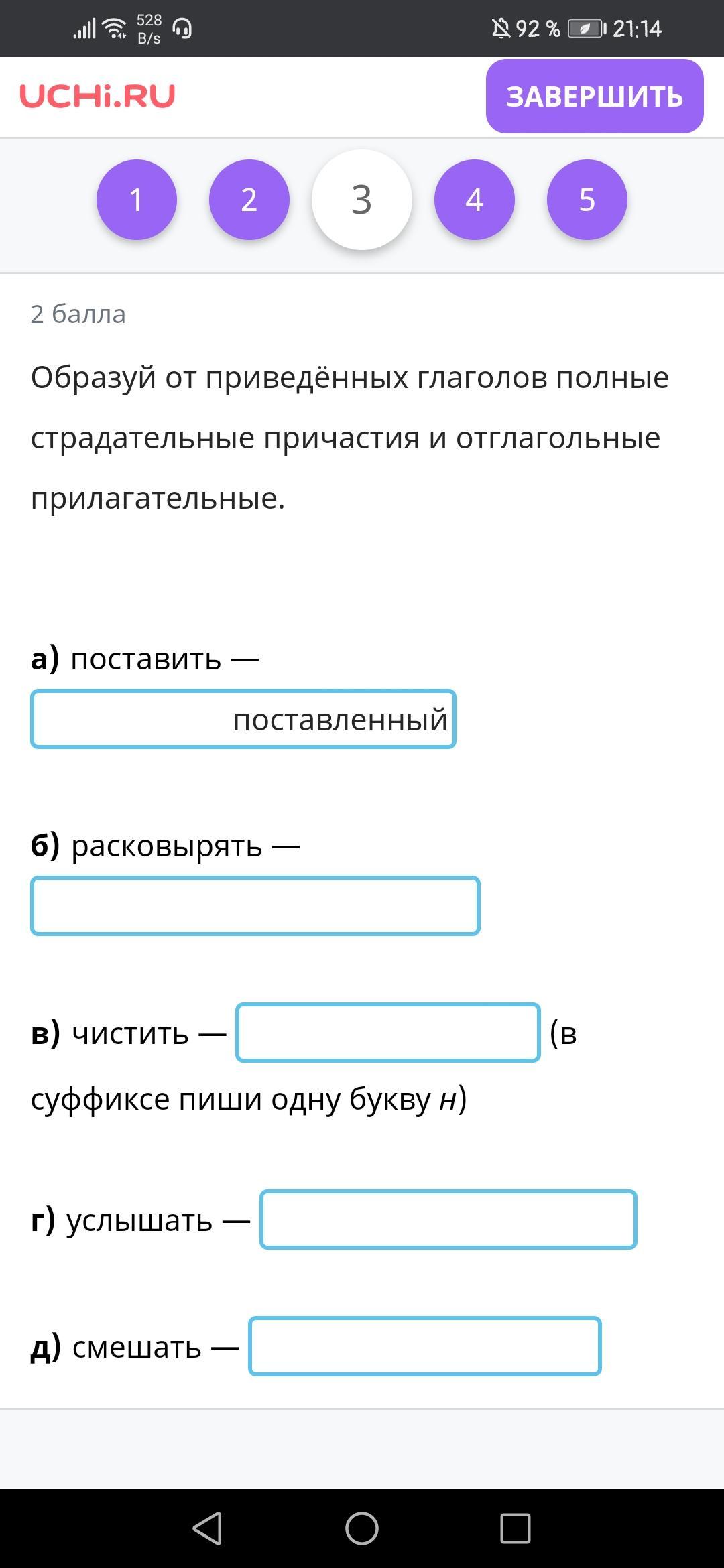
Task: Focus the answer field for расковырять
Action: pyautogui.click(x=255, y=906)
